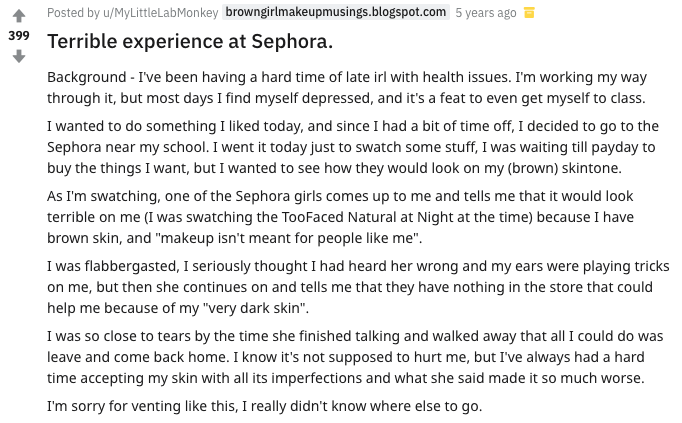Screen dimensions: 682x423
Task: Click the '5 years ago' timestamp
Action: point(486,13)
